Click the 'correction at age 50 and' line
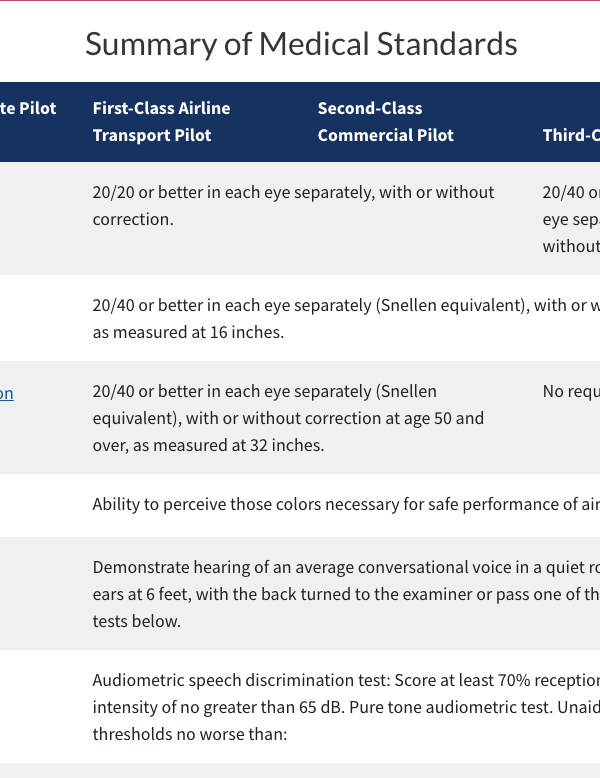Image resolution: width=600 pixels, height=778 pixels. 288,418
